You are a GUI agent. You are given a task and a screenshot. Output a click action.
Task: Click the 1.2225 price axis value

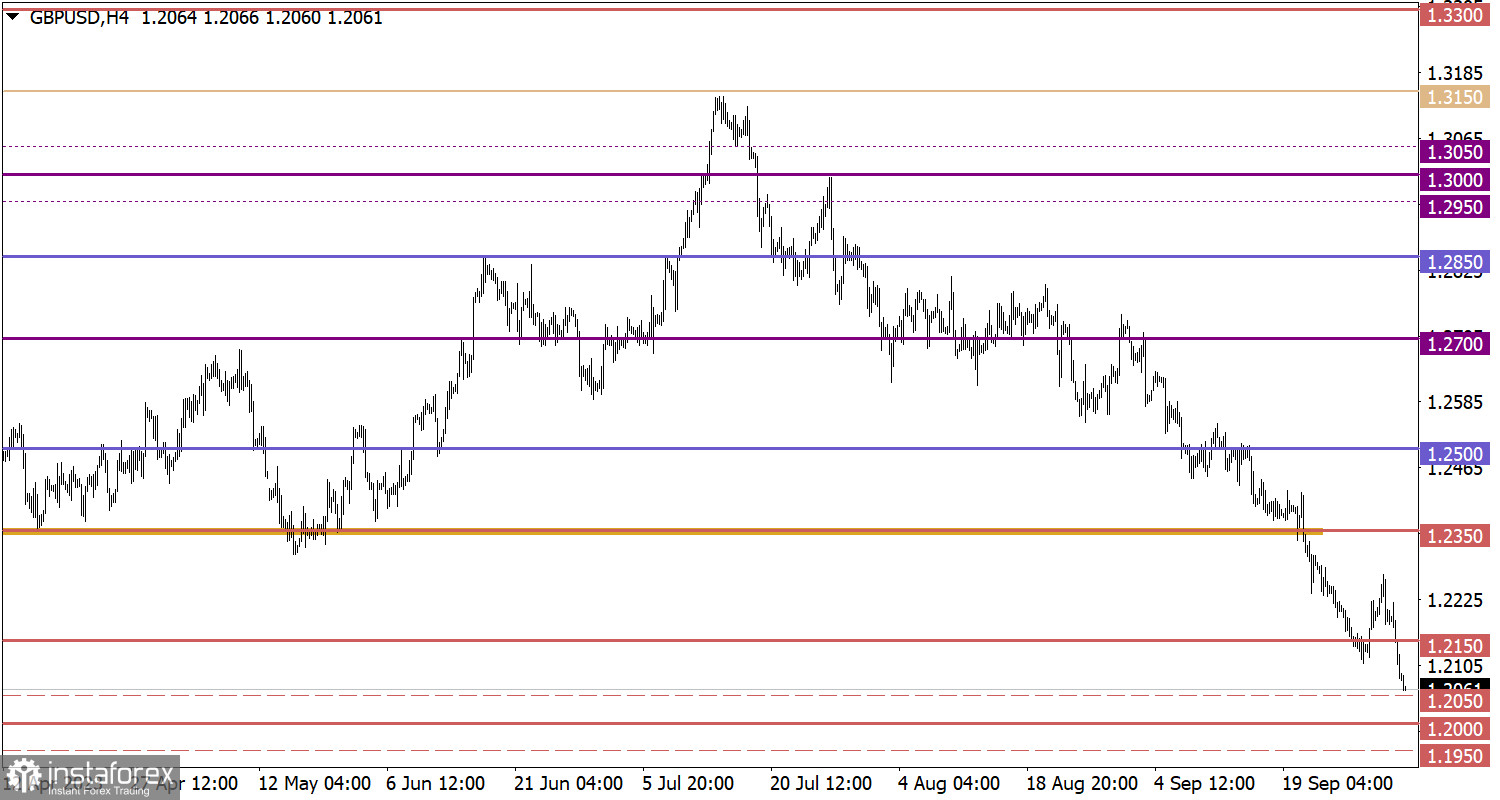[x=1453, y=600]
